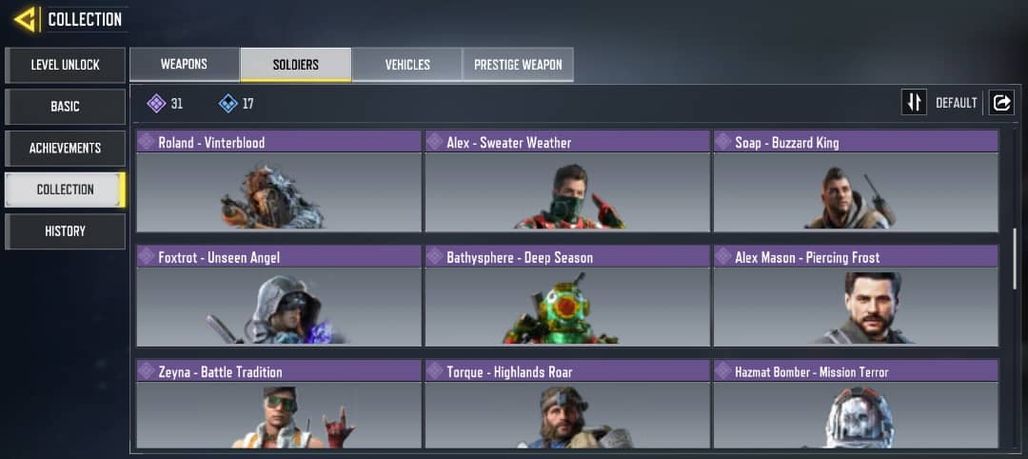Open the DEFAULT sort dropdown
Viewport: 1028px width, 459px height.
pos(956,103)
